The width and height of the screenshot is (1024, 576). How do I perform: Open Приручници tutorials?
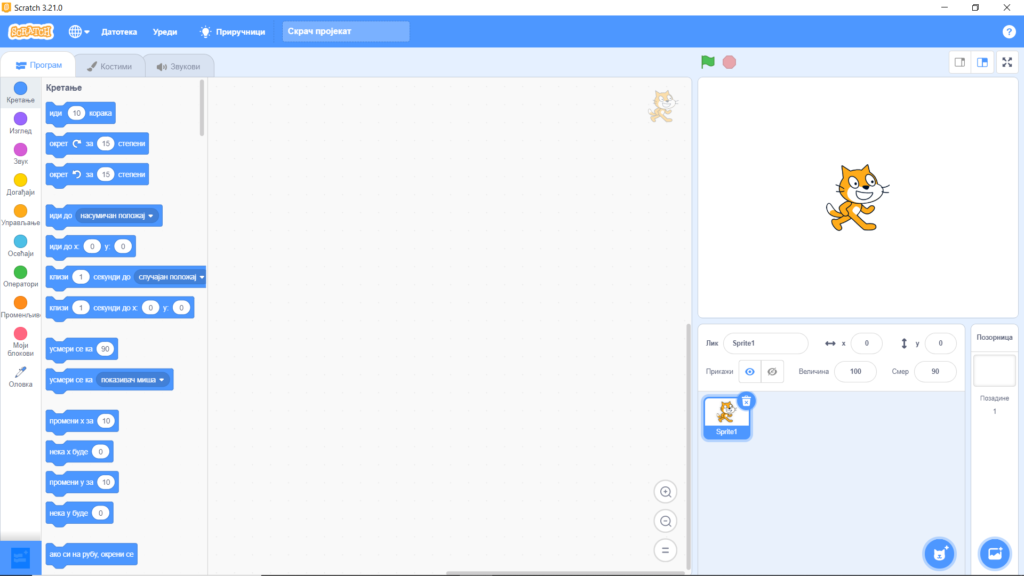tap(232, 31)
